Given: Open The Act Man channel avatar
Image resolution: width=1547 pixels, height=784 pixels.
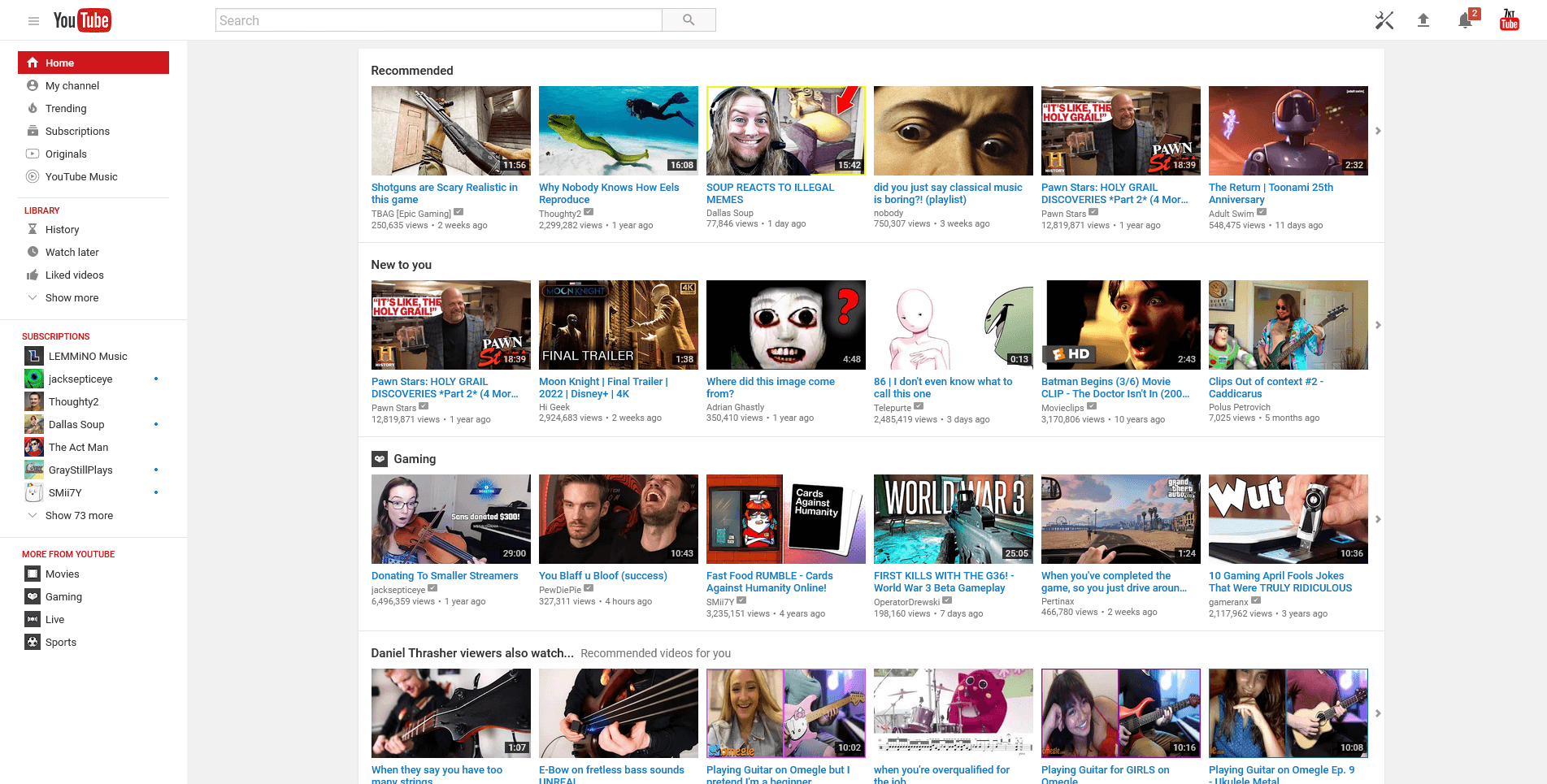Looking at the screenshot, I should tap(34, 447).
